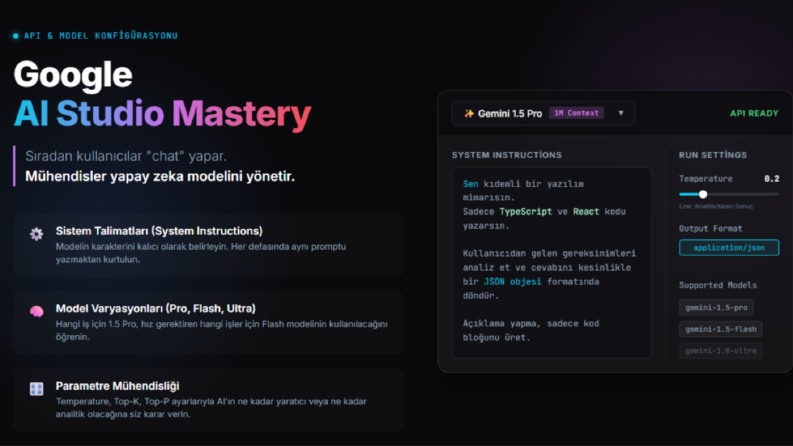
Task: Click the 'Sıradan kullanıcılar "chat" yapar.' line
Action: pyautogui.click(x=126, y=156)
